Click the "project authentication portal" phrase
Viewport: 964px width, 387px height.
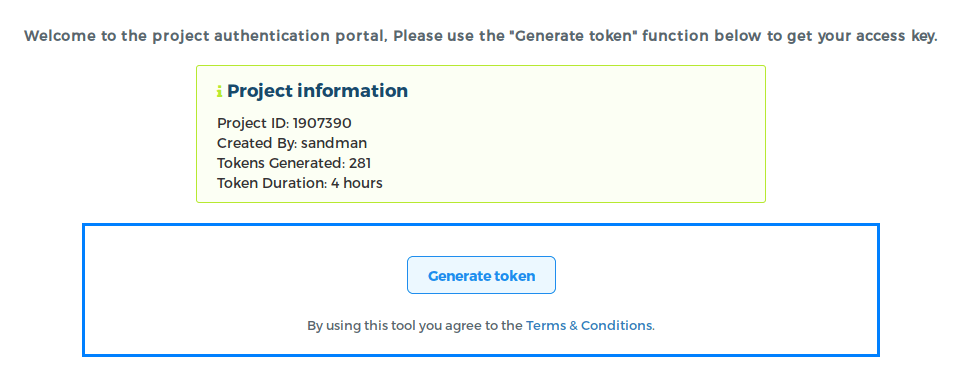pyautogui.click(x=269, y=36)
